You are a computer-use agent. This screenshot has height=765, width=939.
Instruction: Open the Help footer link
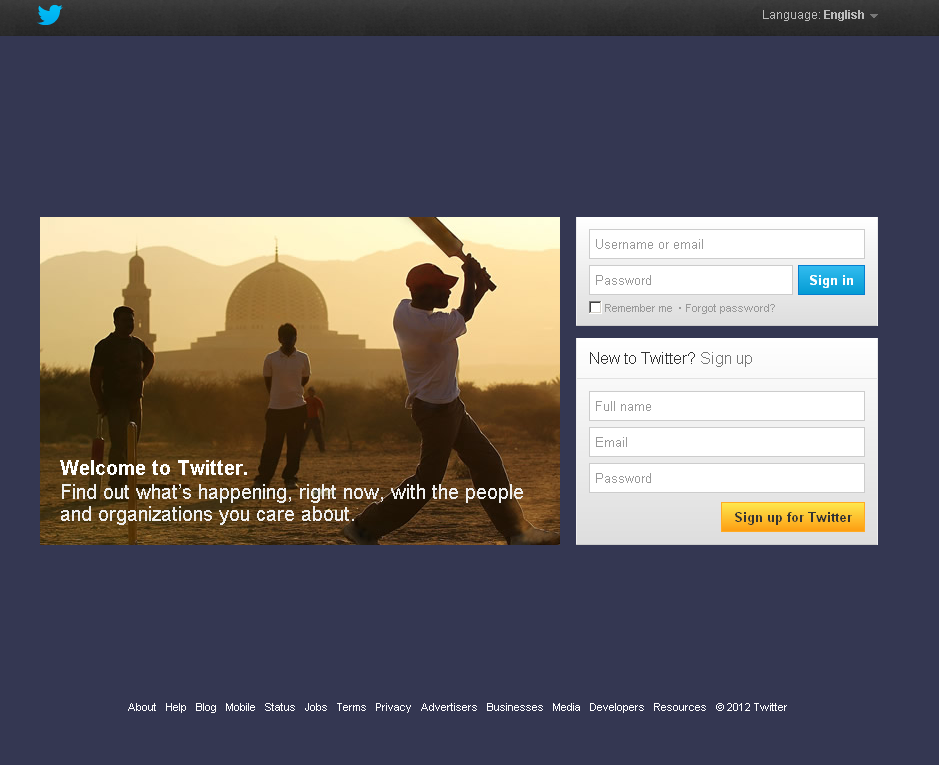175,707
